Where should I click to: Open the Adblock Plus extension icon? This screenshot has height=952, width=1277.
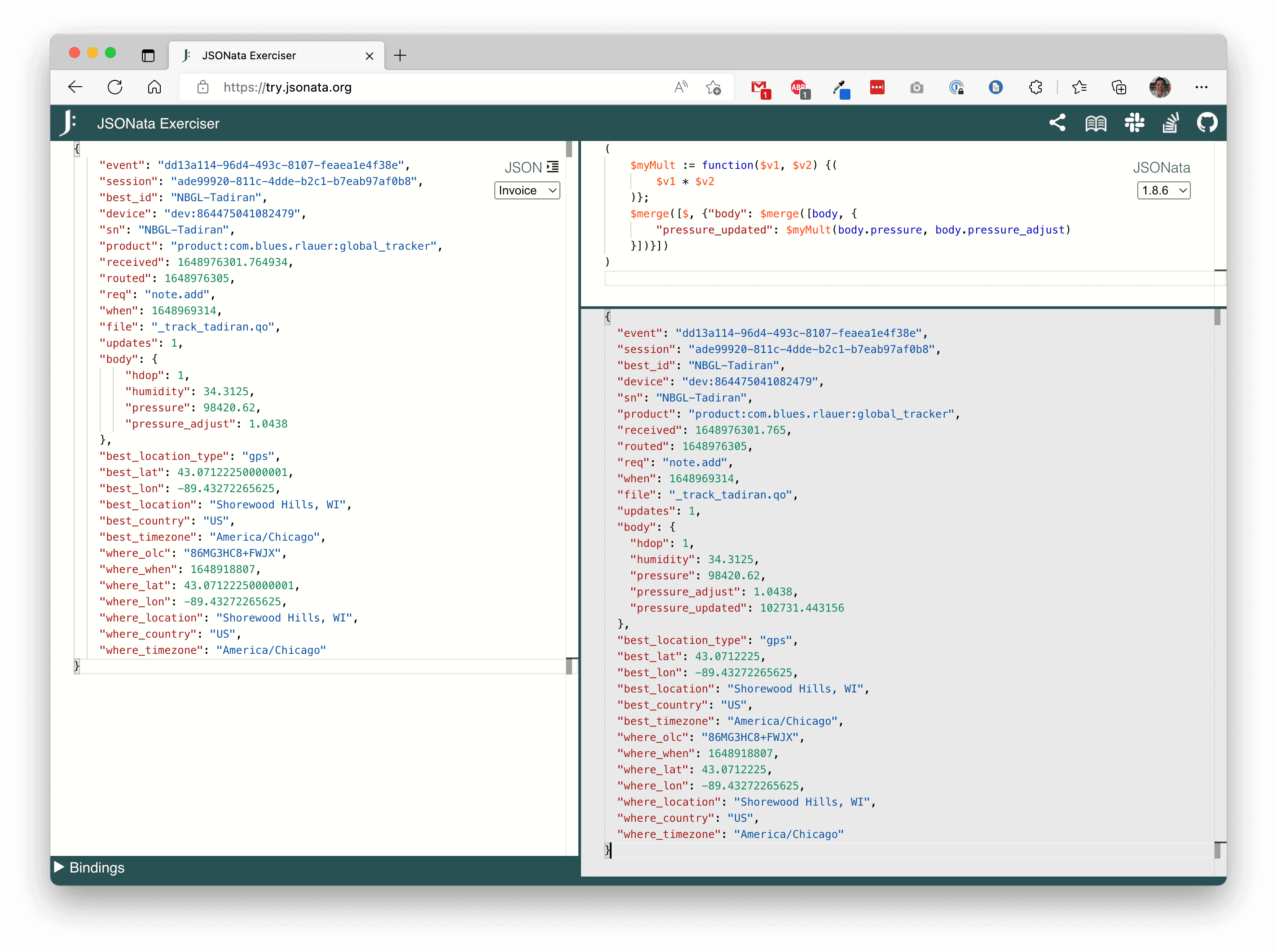[801, 89]
